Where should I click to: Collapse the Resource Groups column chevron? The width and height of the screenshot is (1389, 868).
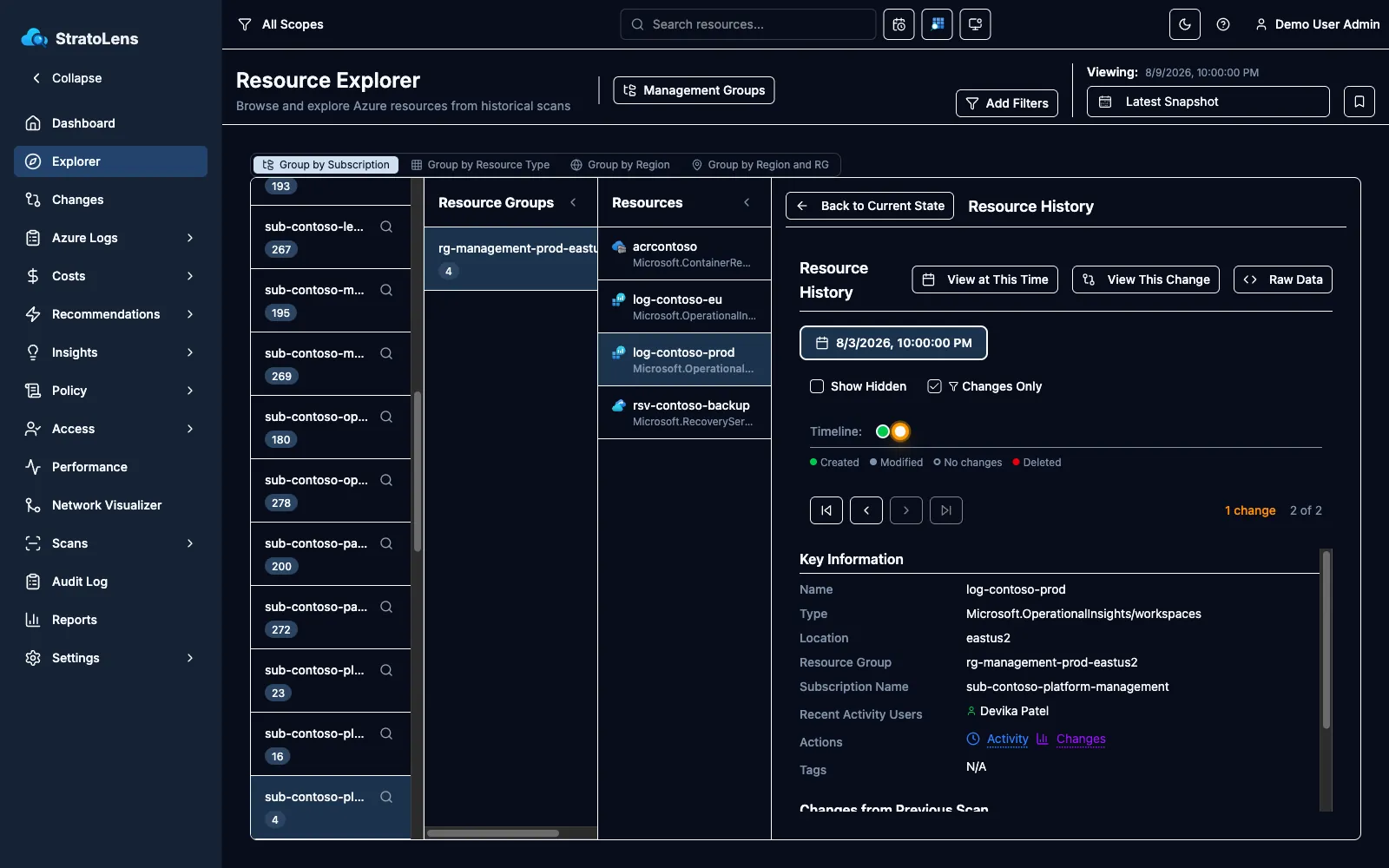point(573,202)
